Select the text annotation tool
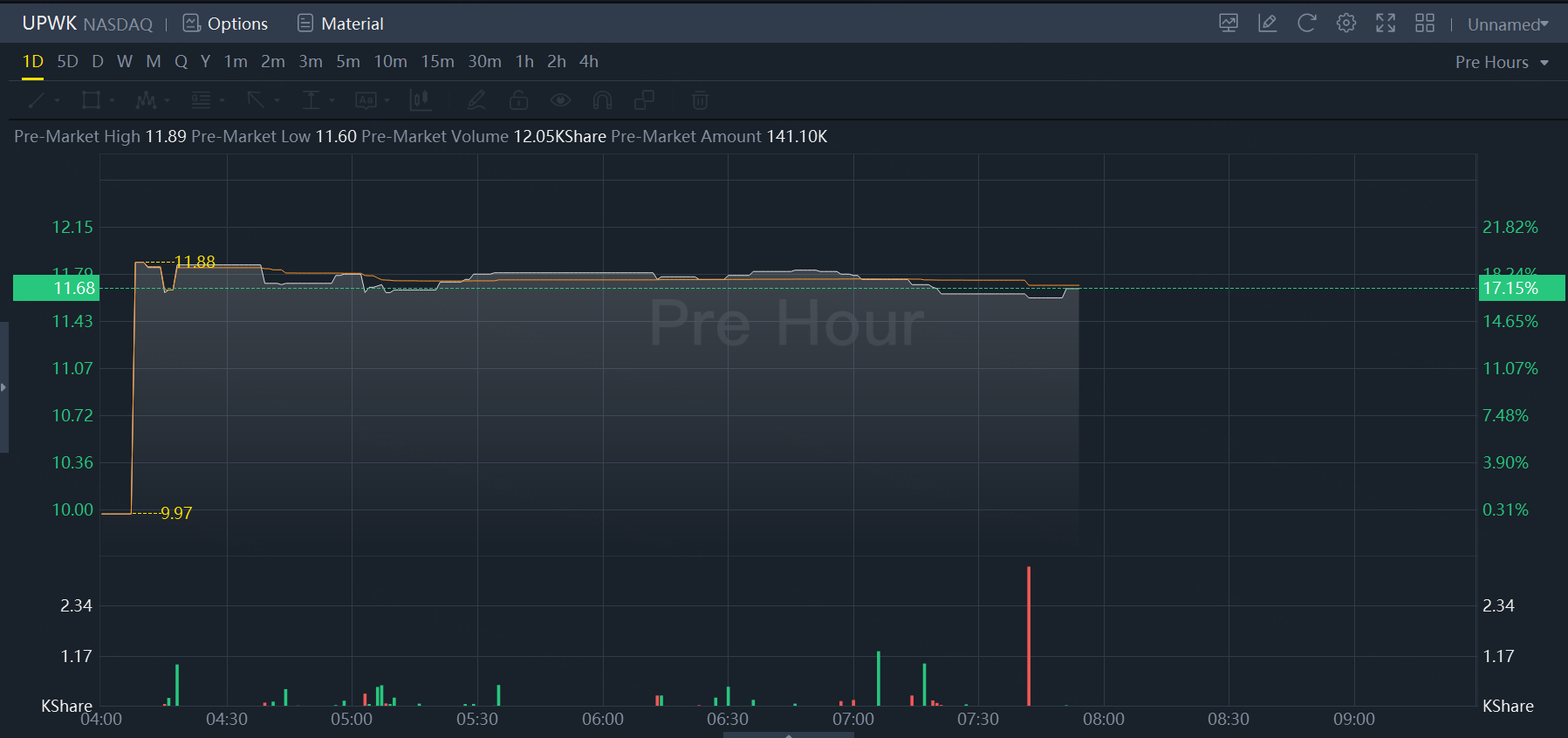Screen dimensions: 1568x738 tap(366, 100)
